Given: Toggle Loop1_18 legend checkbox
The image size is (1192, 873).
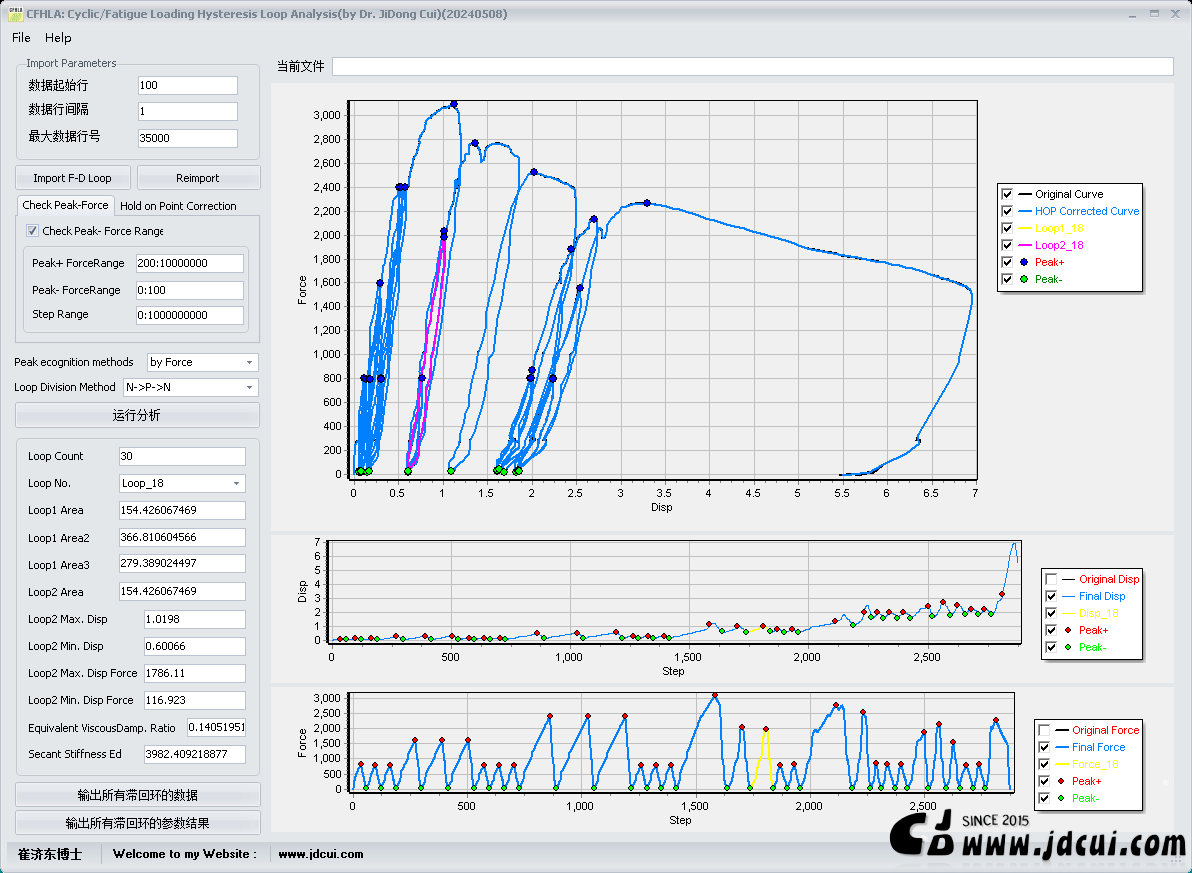Looking at the screenshot, I should (1007, 228).
